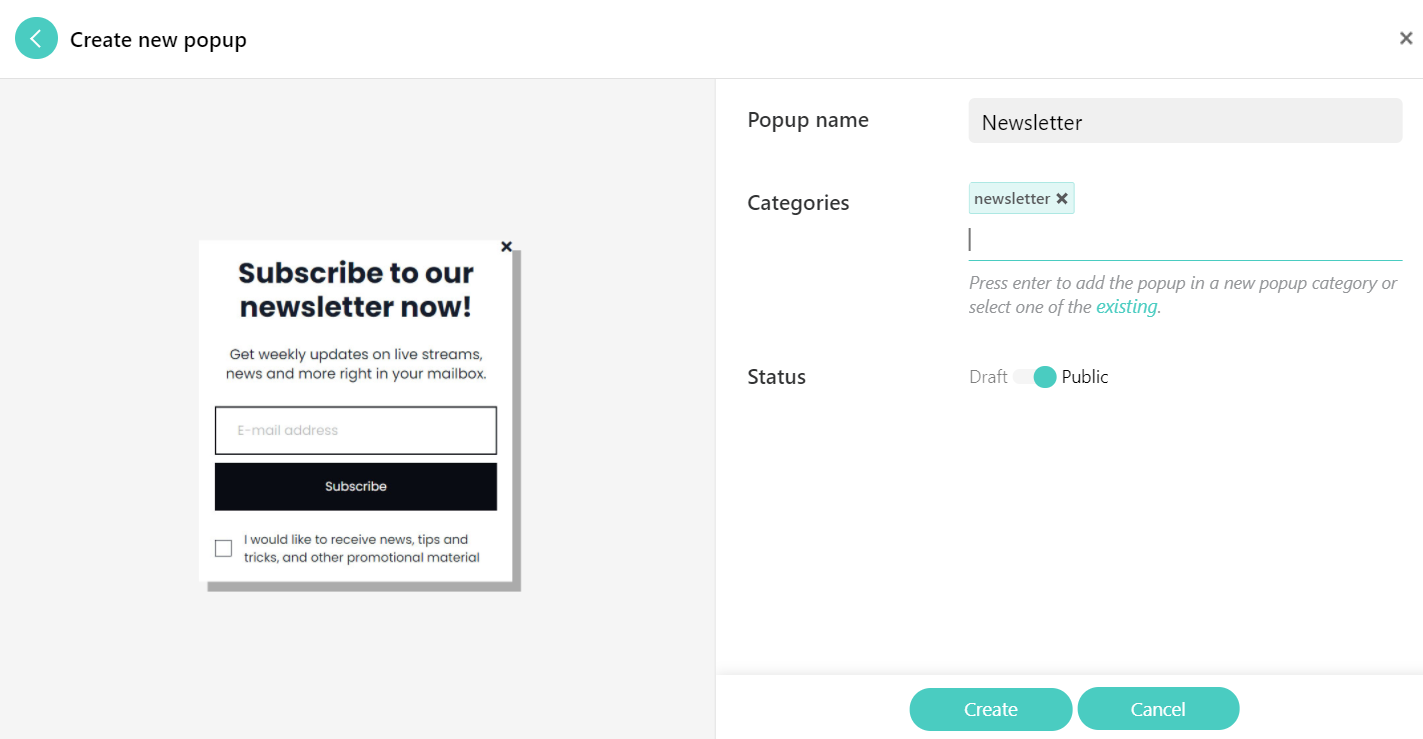The height and width of the screenshot is (739, 1423).
Task: Click the close X on the popup preview
Action: pyautogui.click(x=506, y=246)
